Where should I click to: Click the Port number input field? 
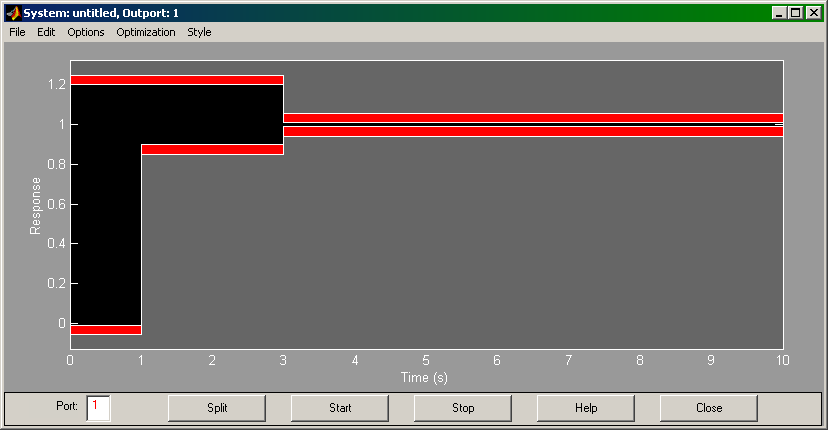(x=98, y=408)
